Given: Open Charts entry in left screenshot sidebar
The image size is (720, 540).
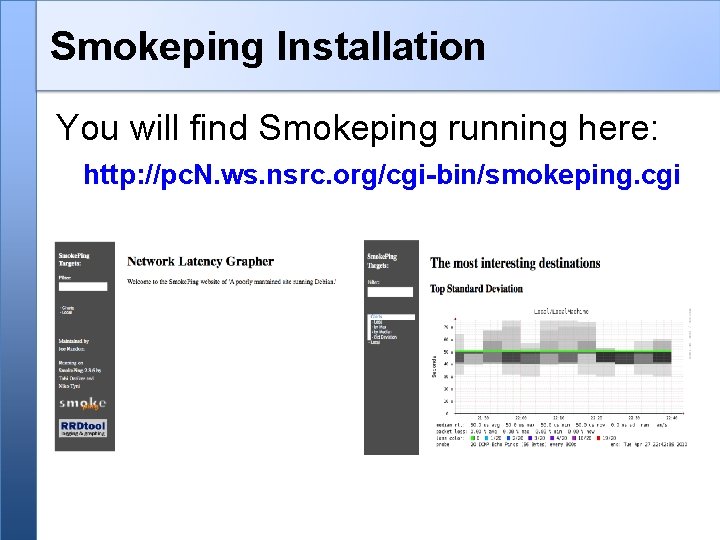Looking at the screenshot, I should pyautogui.click(x=68, y=308).
